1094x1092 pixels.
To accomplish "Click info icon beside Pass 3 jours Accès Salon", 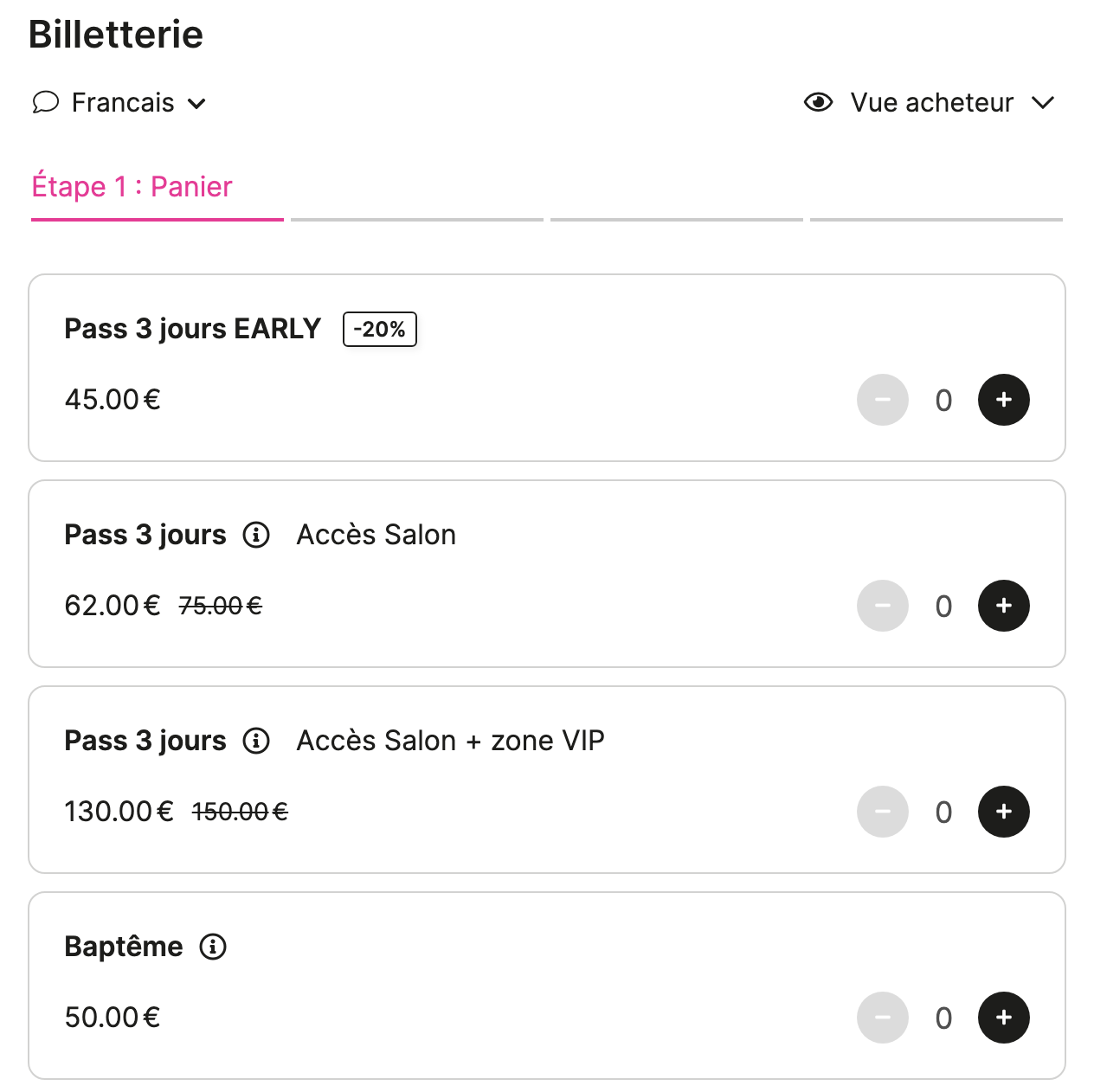I will 256,535.
